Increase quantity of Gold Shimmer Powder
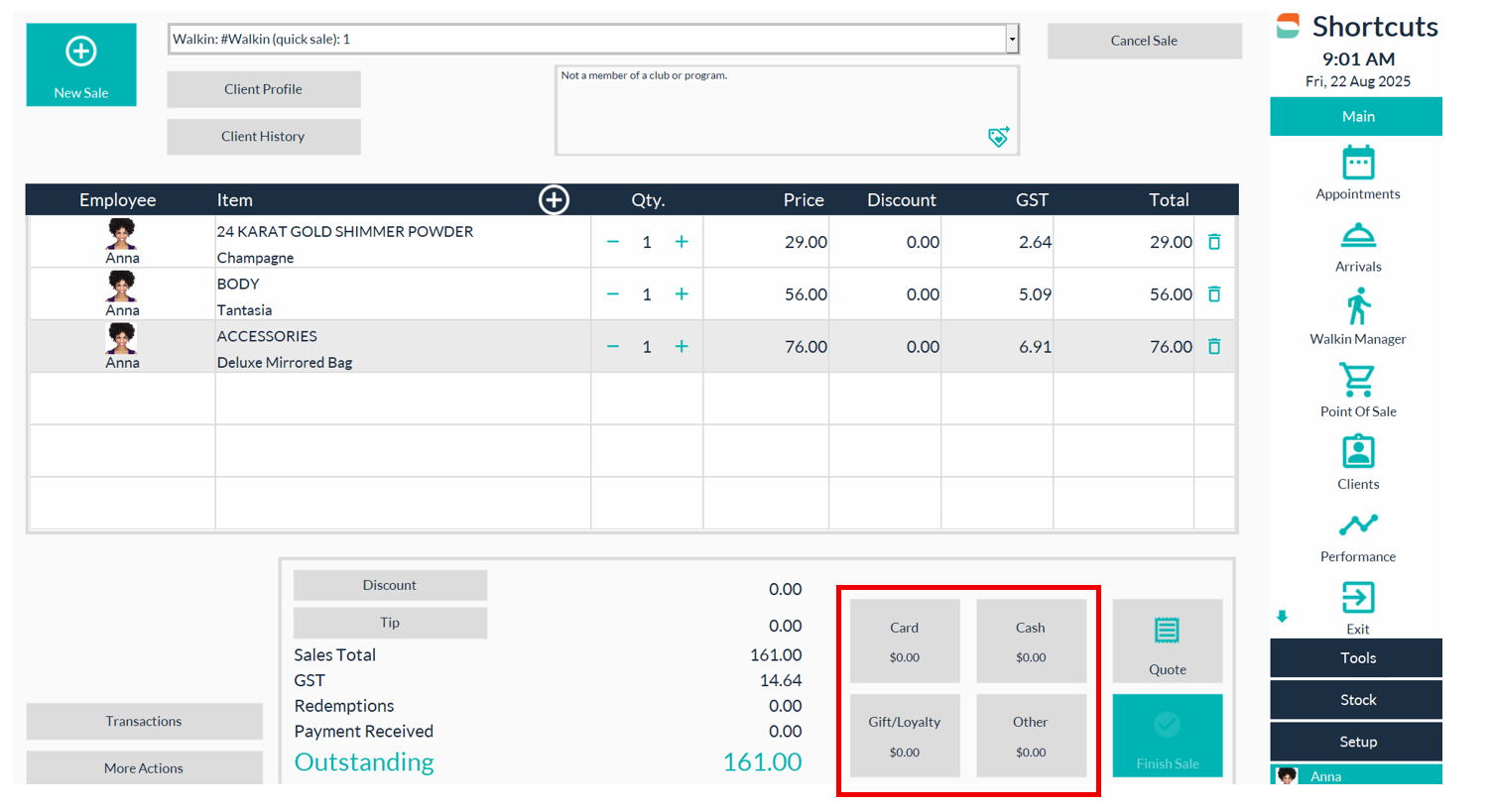Image resolution: width=1495 pixels, height=812 pixels. 682,242
